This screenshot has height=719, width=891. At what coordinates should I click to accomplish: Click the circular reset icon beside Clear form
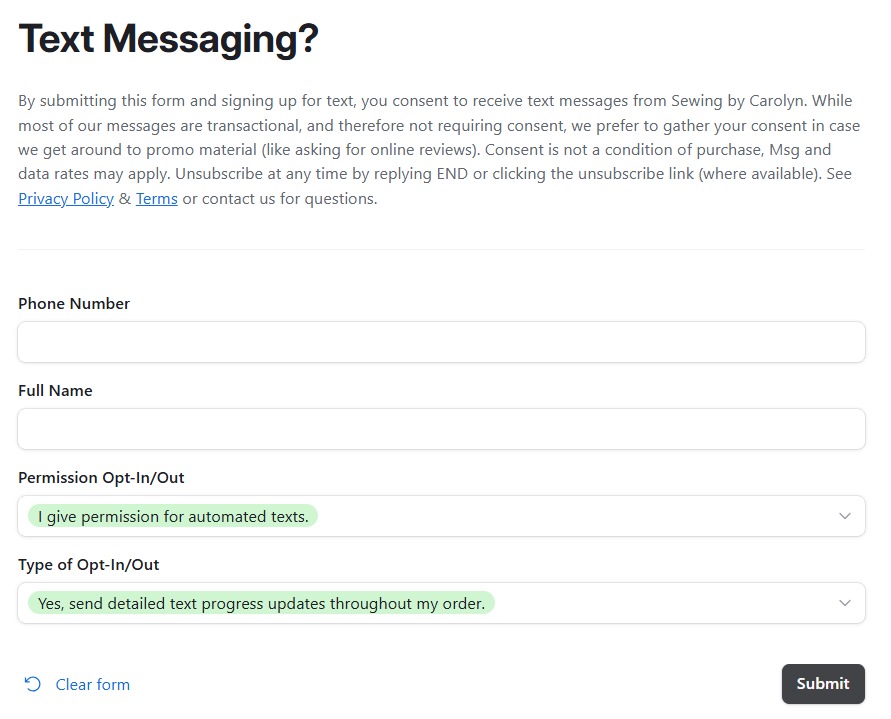pos(30,684)
